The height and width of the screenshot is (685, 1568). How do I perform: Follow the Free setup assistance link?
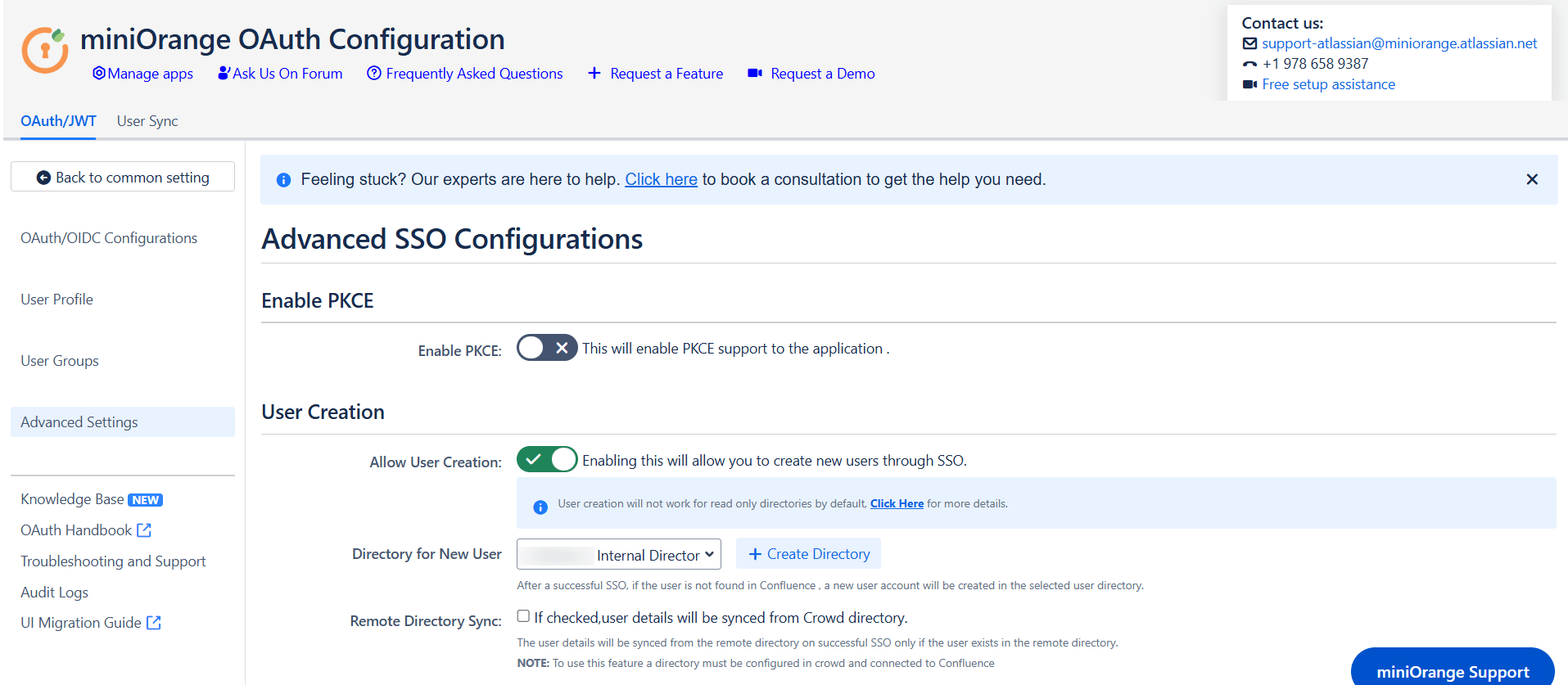pyautogui.click(x=1328, y=84)
